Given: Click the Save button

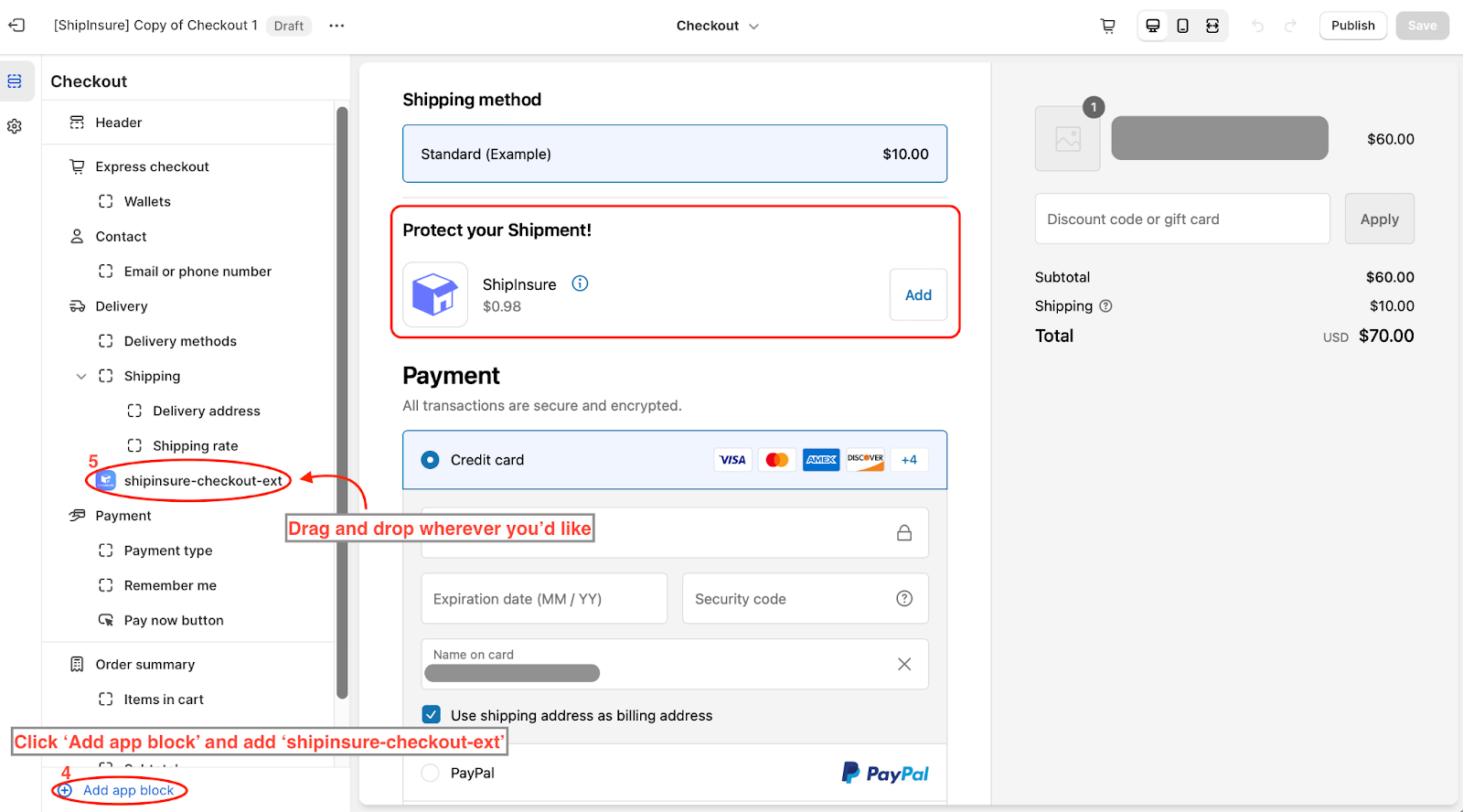Looking at the screenshot, I should [1422, 26].
